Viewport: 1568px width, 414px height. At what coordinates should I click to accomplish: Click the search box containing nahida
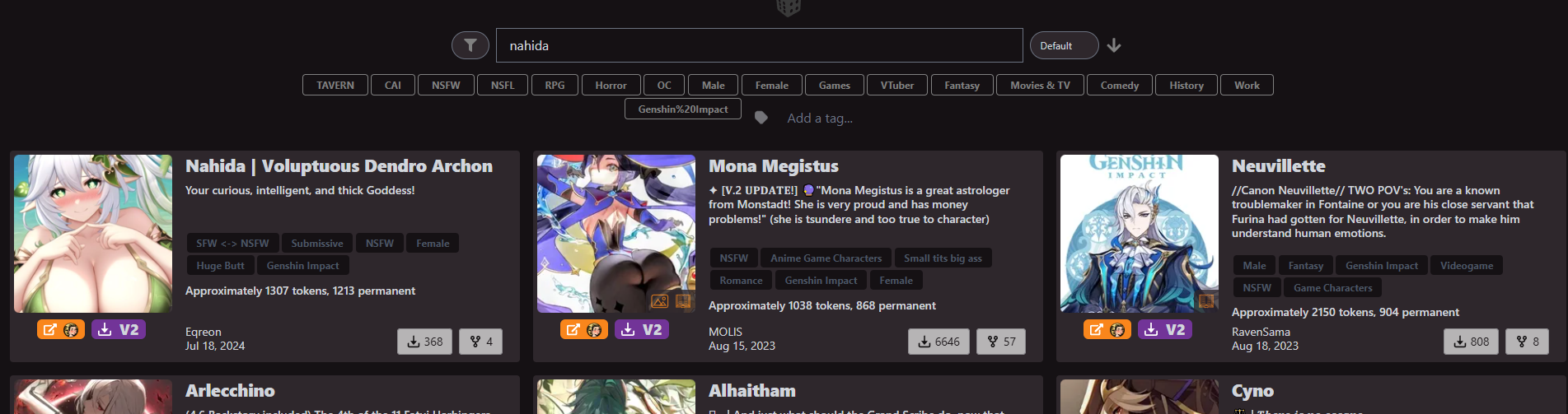759,45
